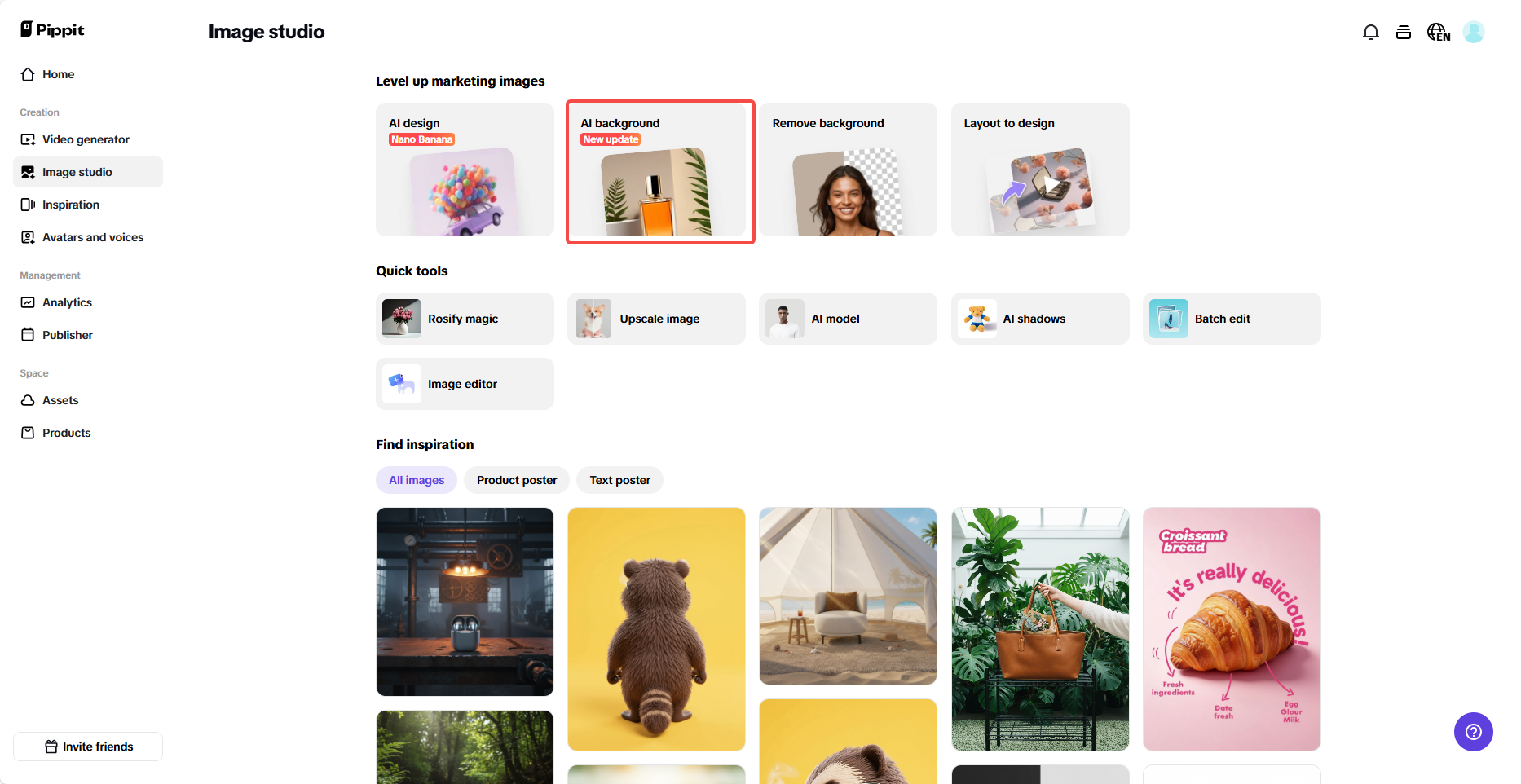Open the Publisher section in sidebar
The height and width of the screenshot is (784, 1521).
[x=68, y=335]
